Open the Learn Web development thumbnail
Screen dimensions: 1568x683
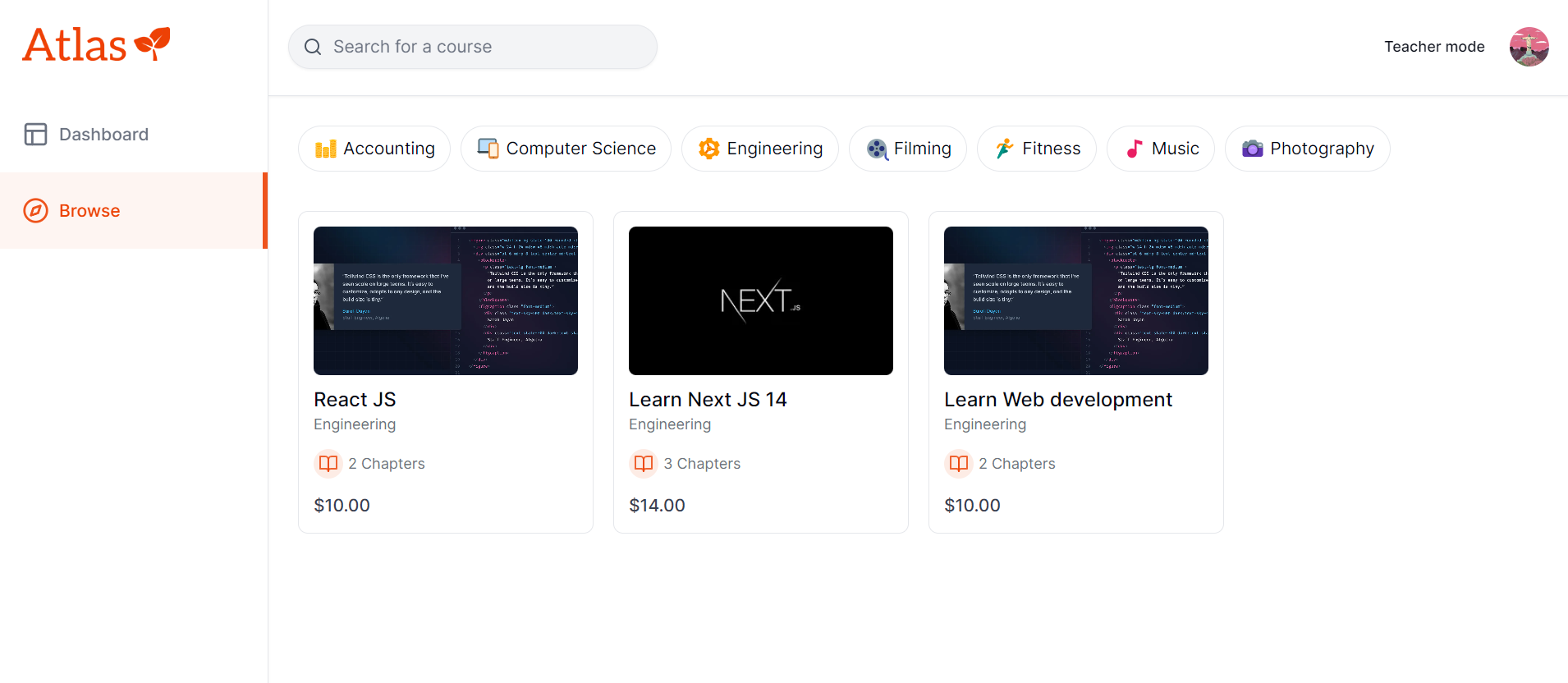tap(1076, 300)
